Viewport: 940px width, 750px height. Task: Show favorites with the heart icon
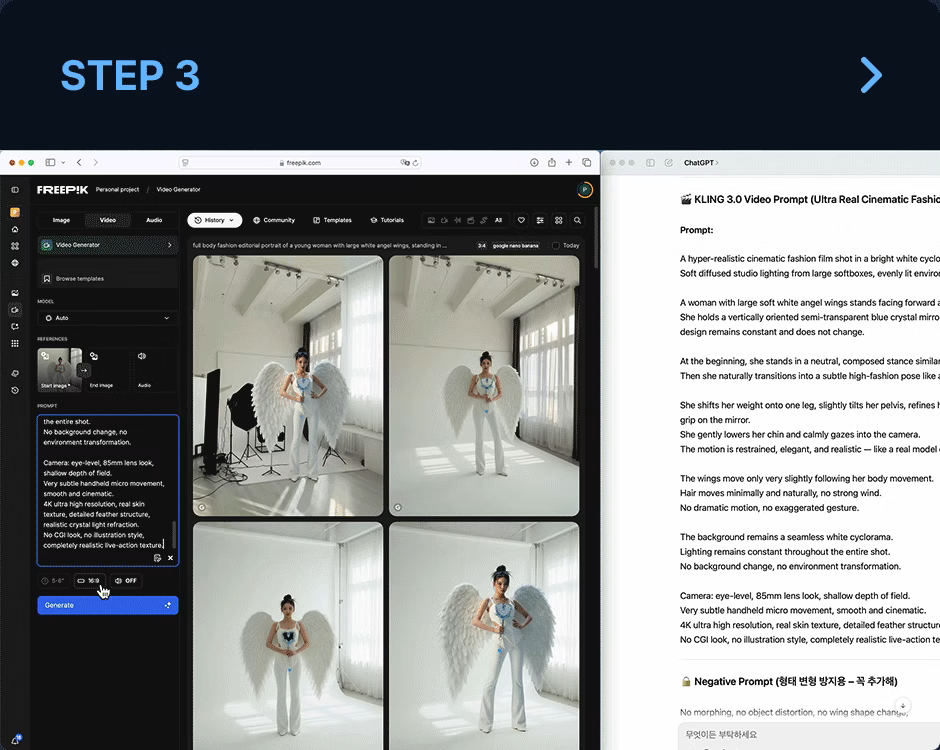coord(521,220)
